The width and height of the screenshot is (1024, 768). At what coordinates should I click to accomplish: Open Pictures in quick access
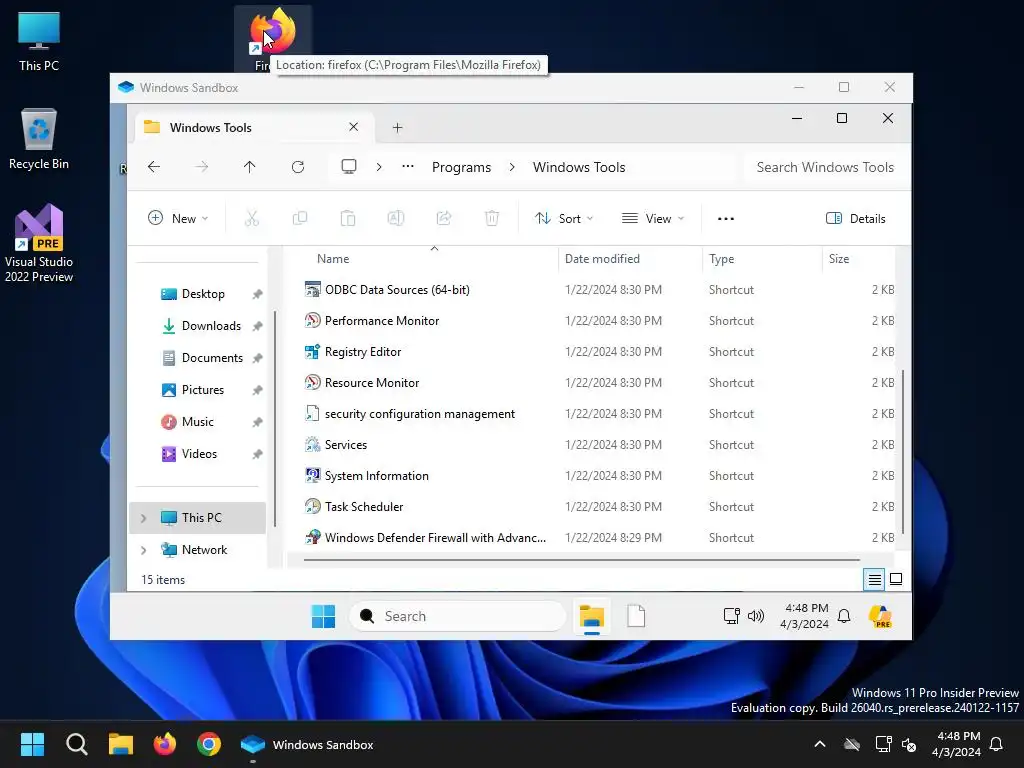coord(202,390)
